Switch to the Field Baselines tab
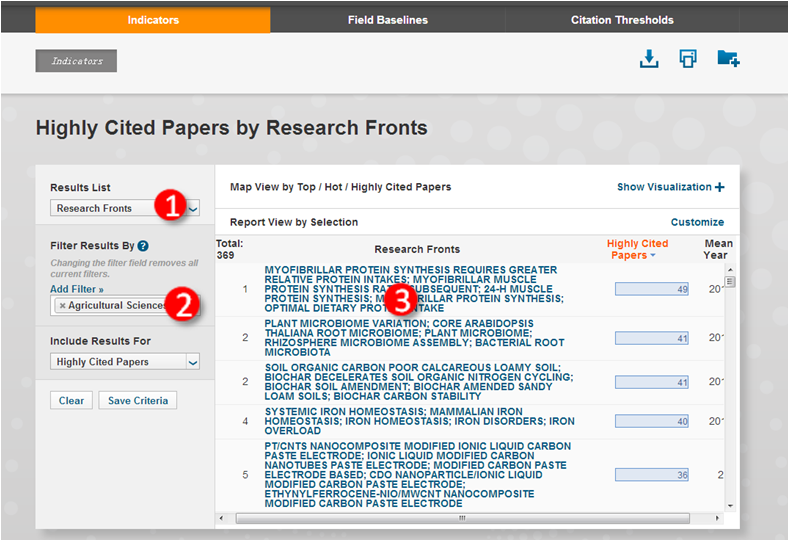The height and width of the screenshot is (540, 788). [x=387, y=20]
